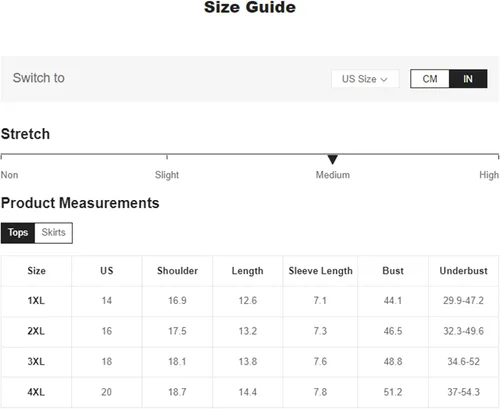This screenshot has height=409, width=500.
Task: Click the Length column header
Action: pos(247,271)
